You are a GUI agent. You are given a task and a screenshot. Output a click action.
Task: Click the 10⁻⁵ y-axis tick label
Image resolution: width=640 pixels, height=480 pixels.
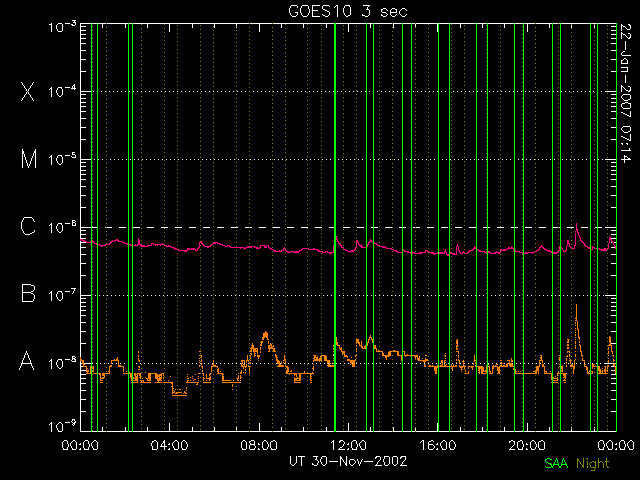click(62, 159)
